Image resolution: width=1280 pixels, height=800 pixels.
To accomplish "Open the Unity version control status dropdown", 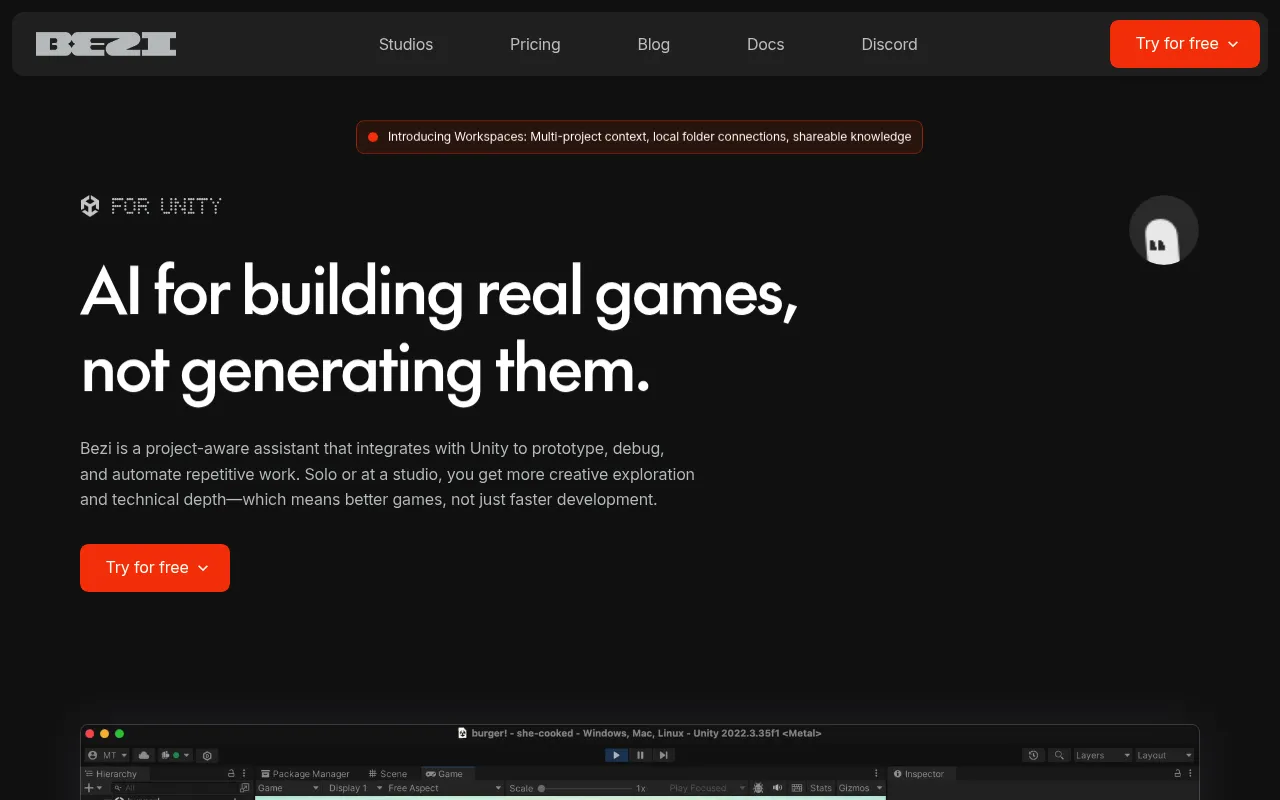I will click(x=175, y=755).
